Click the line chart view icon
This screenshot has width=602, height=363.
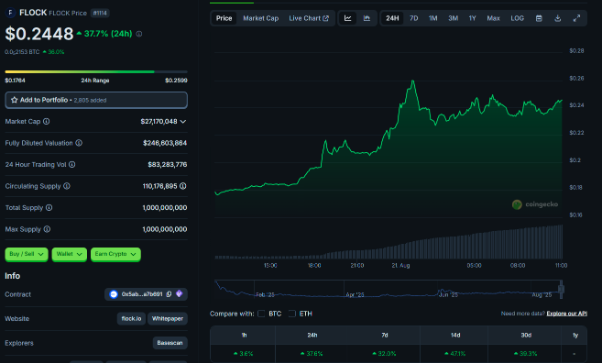(347, 18)
